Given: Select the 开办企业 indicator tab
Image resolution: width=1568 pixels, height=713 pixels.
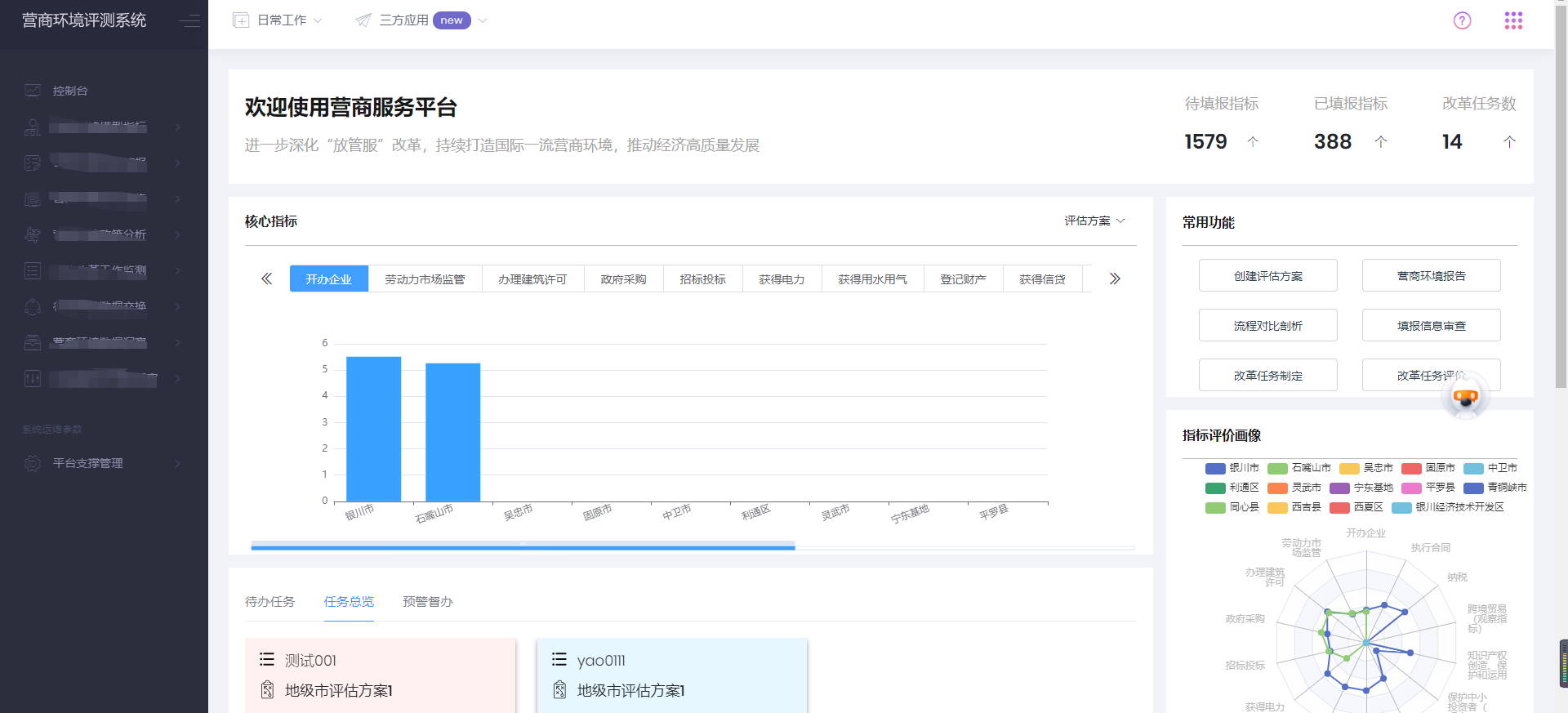Looking at the screenshot, I should pyautogui.click(x=329, y=279).
